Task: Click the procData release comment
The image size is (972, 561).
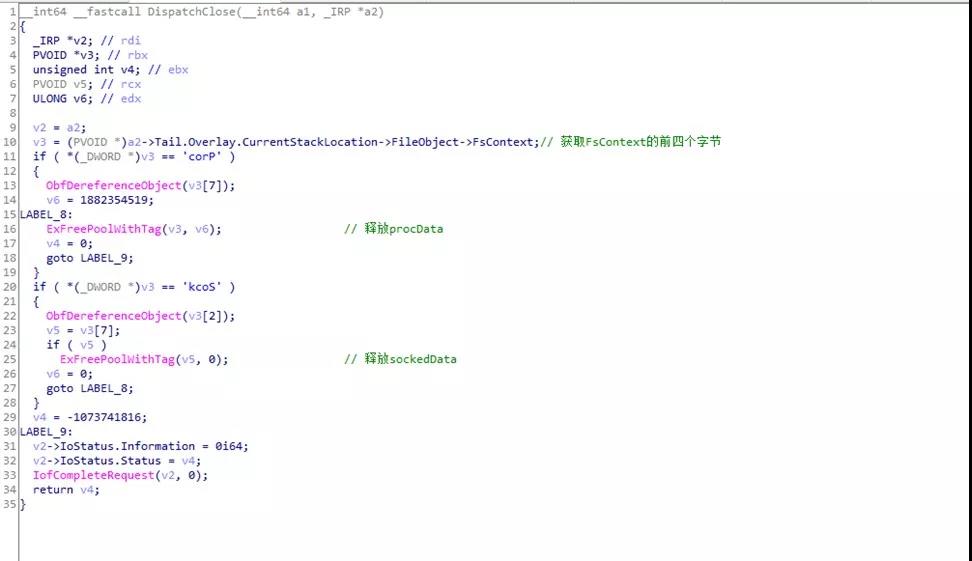Action: pyautogui.click(x=394, y=229)
